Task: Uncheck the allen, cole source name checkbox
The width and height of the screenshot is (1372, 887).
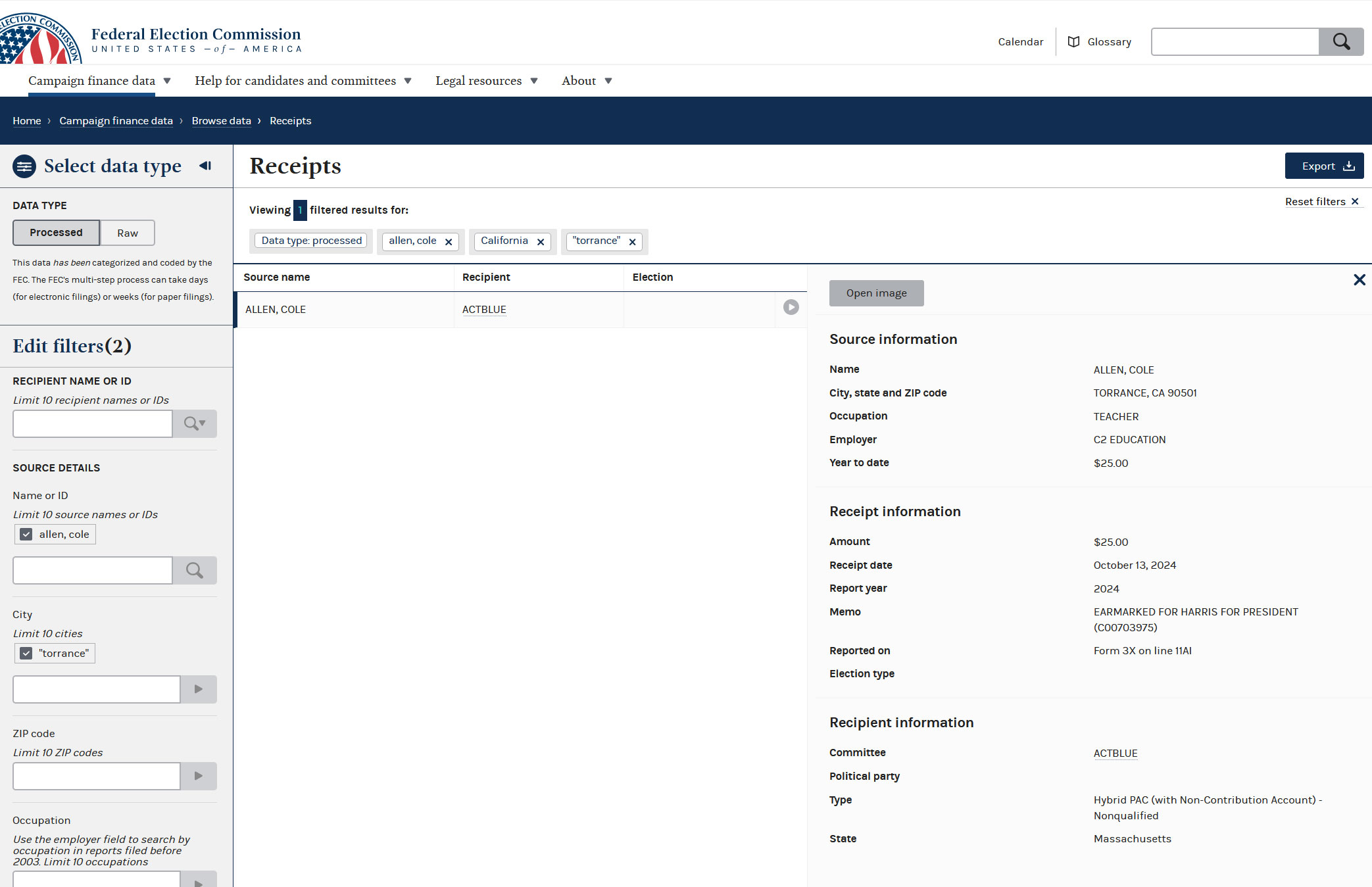Action: point(26,535)
